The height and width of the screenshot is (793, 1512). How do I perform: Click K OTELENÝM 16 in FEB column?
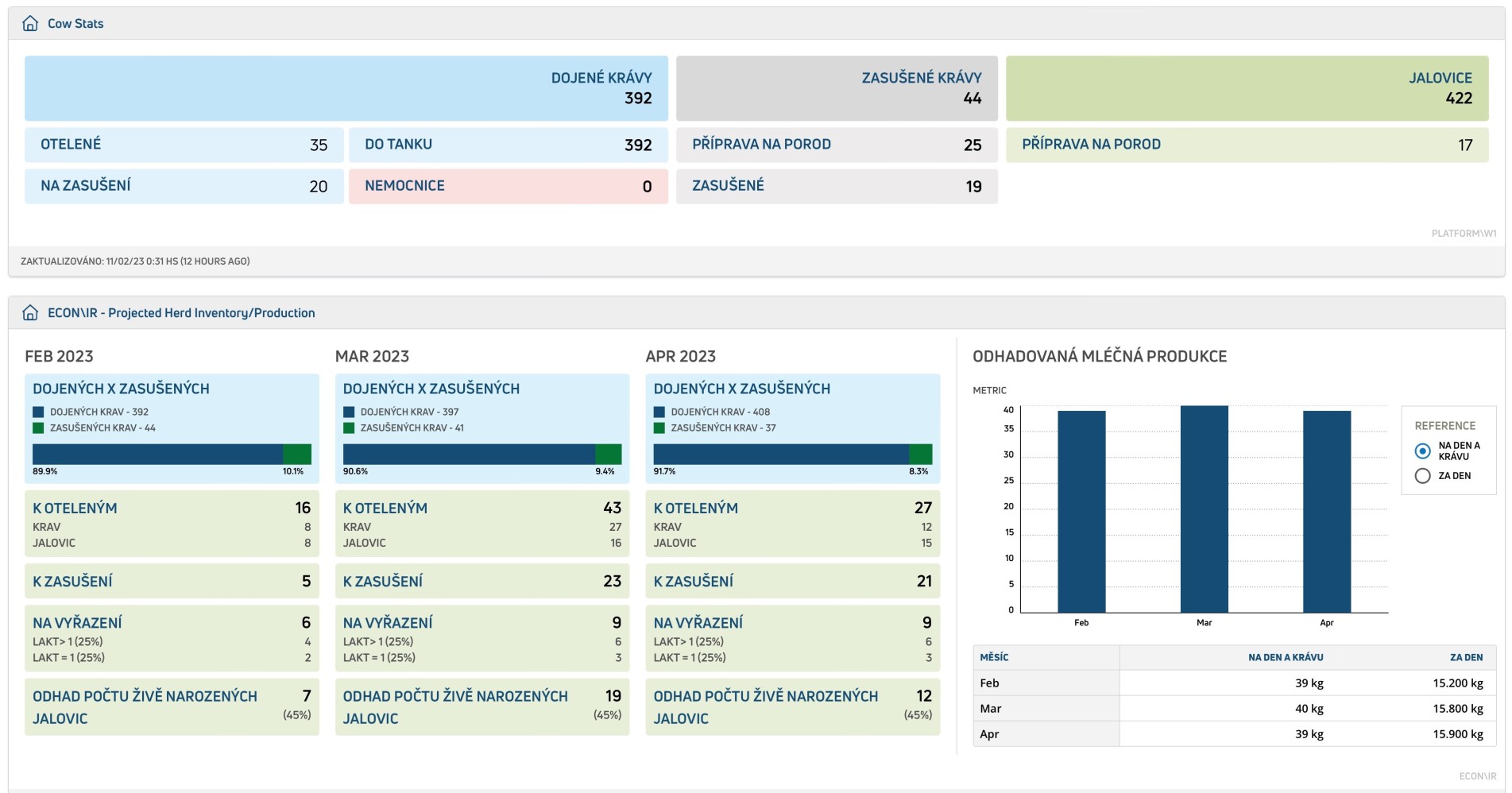(172, 524)
